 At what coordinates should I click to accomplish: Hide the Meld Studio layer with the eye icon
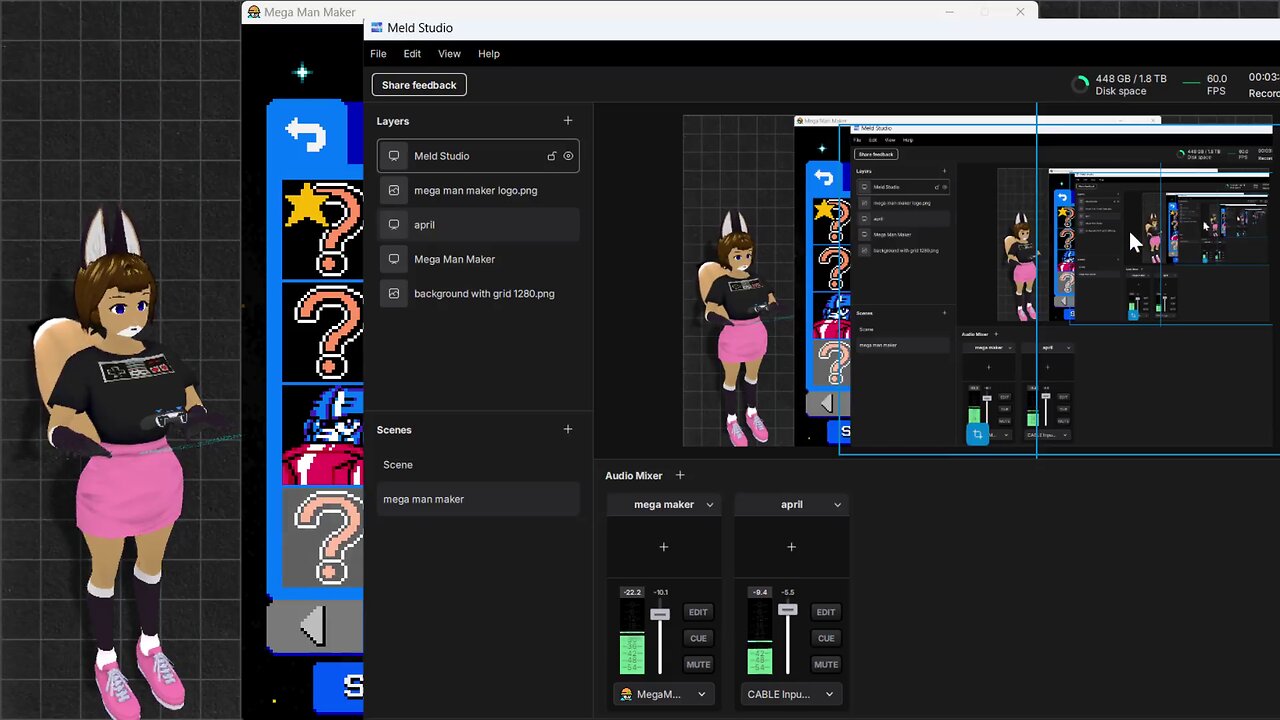568,156
